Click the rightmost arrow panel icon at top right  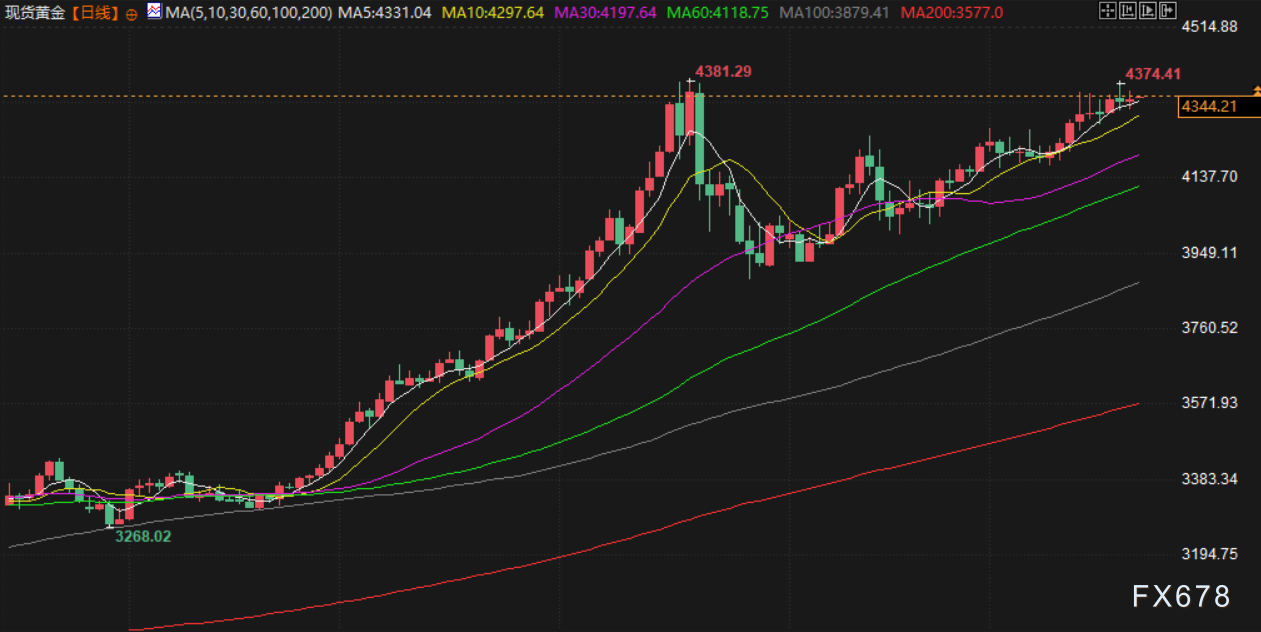coord(1167,12)
